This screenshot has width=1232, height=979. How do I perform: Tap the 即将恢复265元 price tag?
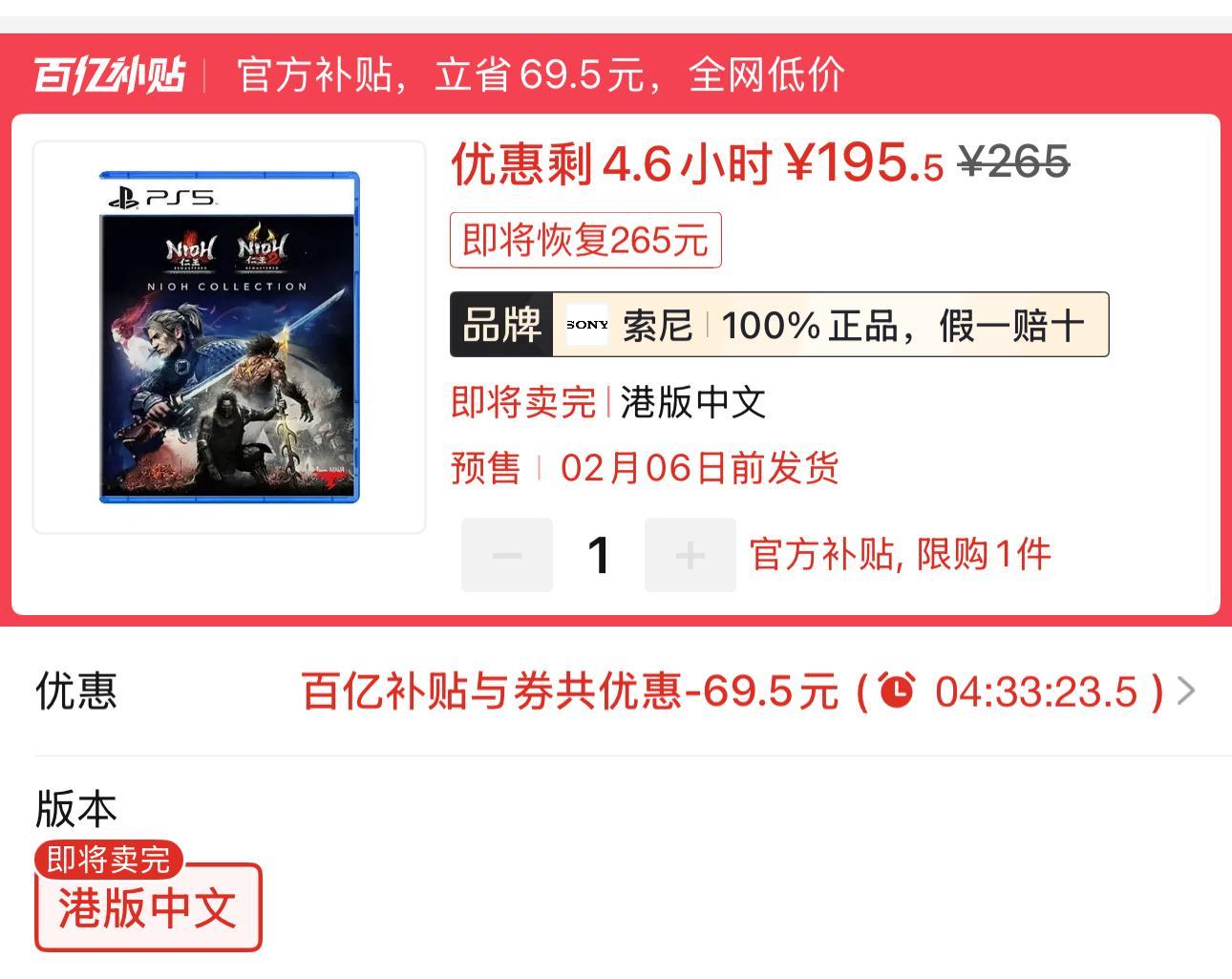[585, 240]
